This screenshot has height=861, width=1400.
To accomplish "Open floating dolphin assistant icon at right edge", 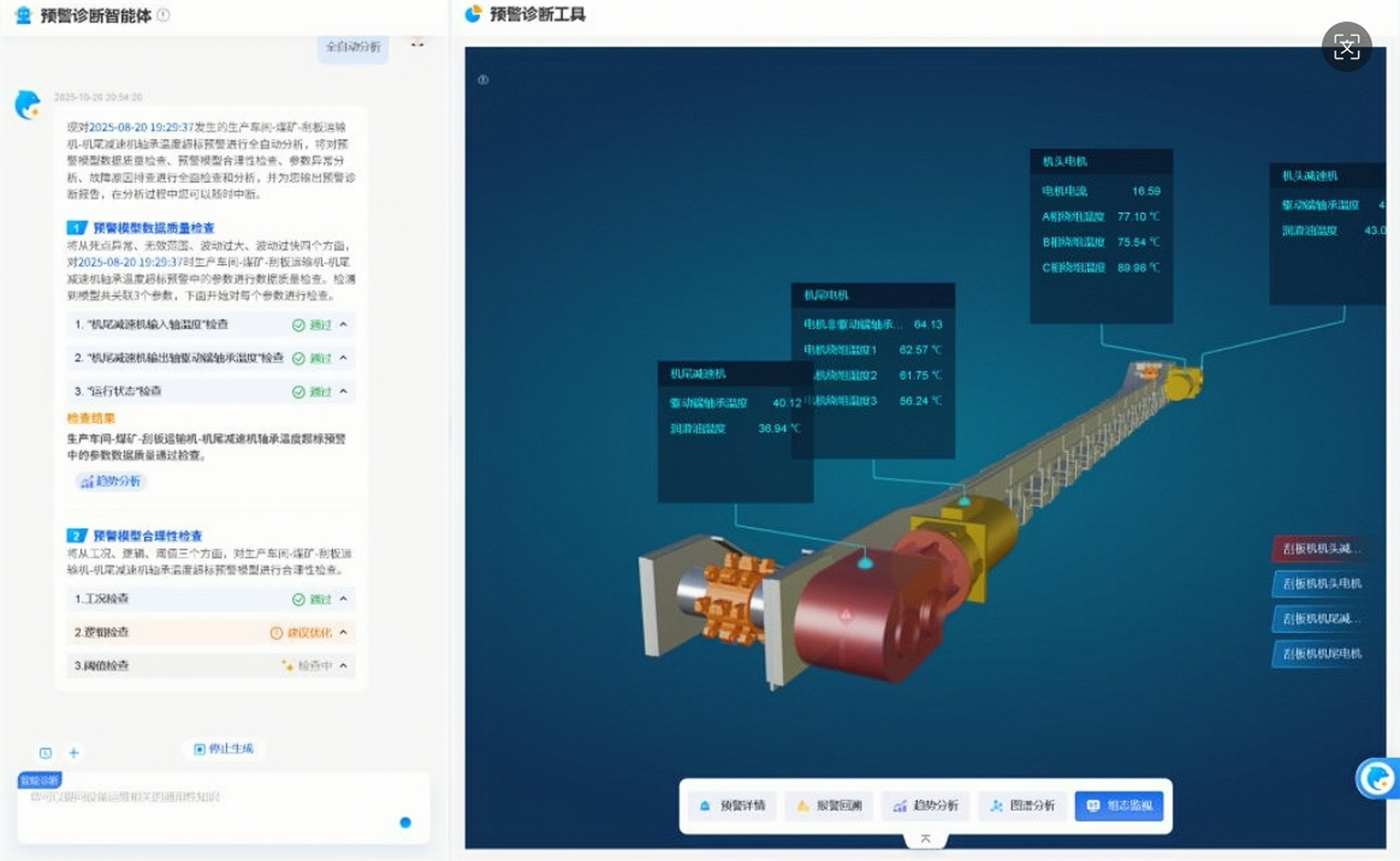I will (x=1377, y=779).
